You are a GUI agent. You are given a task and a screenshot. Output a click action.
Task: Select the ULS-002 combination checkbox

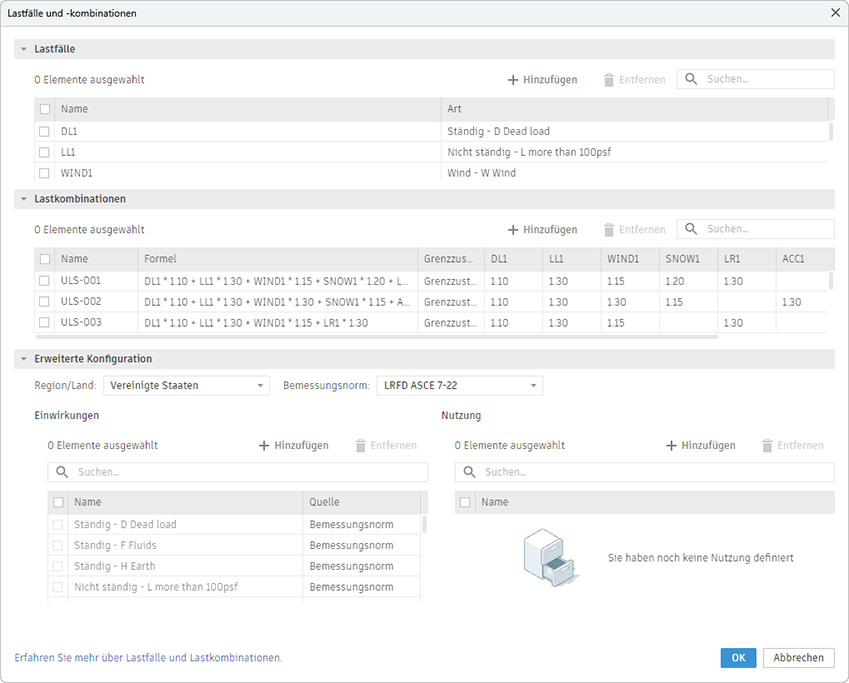pos(44,301)
